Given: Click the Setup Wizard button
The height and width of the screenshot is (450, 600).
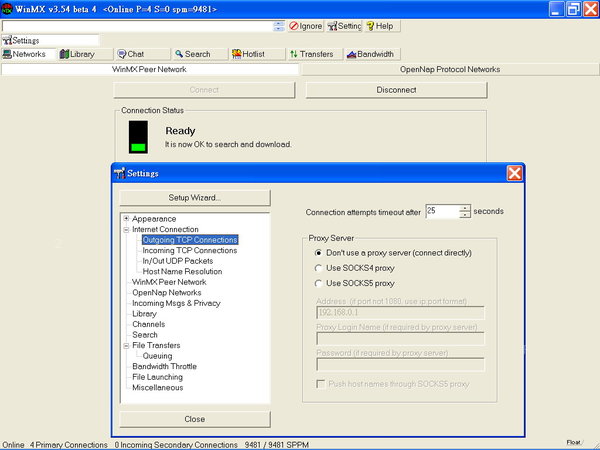Looking at the screenshot, I should [x=195, y=198].
